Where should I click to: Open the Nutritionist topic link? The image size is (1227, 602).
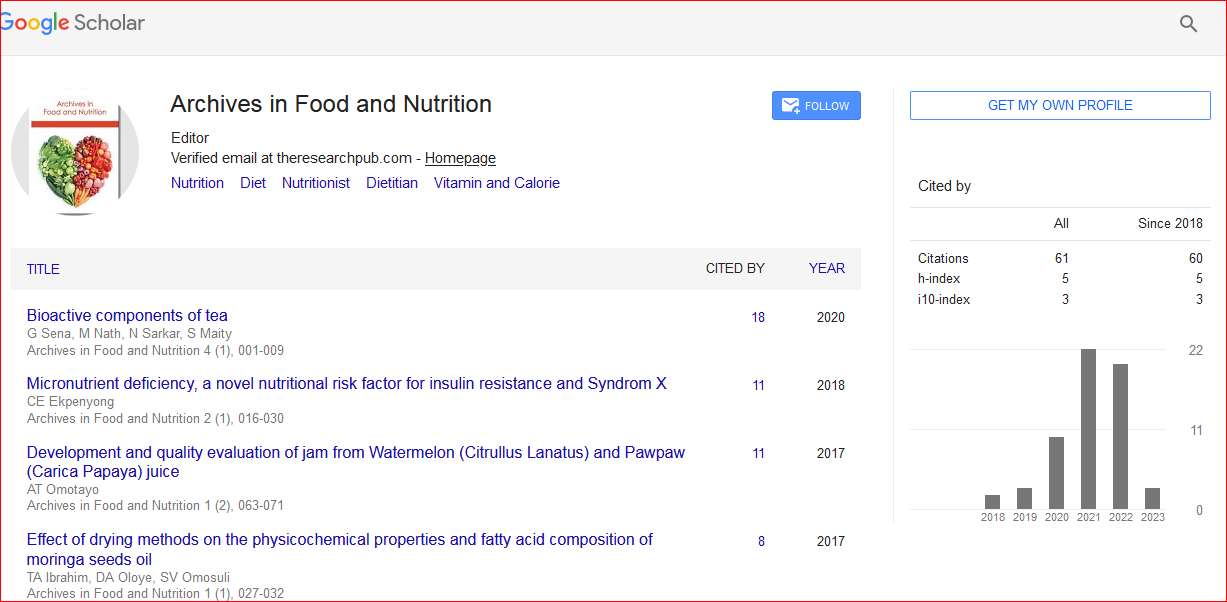pos(316,183)
